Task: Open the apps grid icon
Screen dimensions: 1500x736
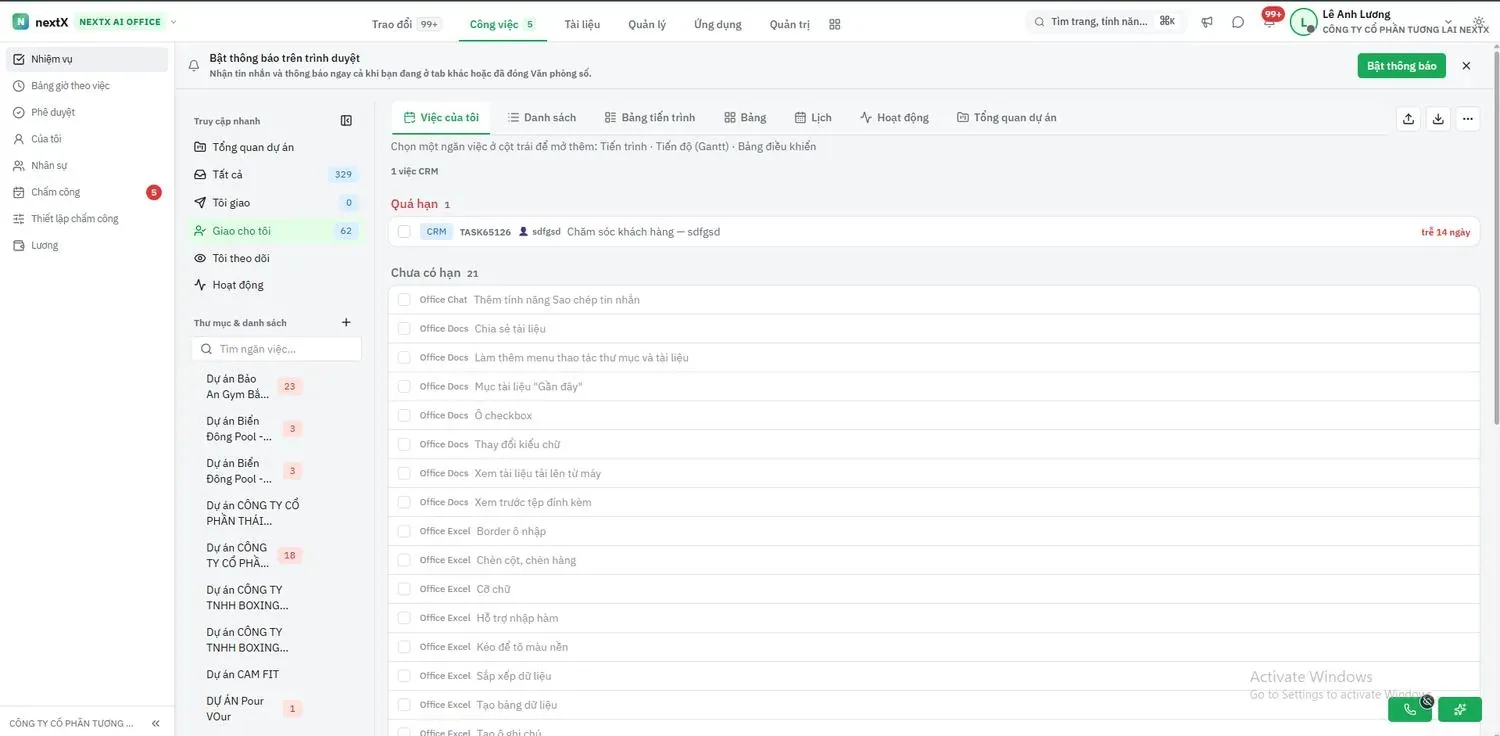Action: click(835, 24)
